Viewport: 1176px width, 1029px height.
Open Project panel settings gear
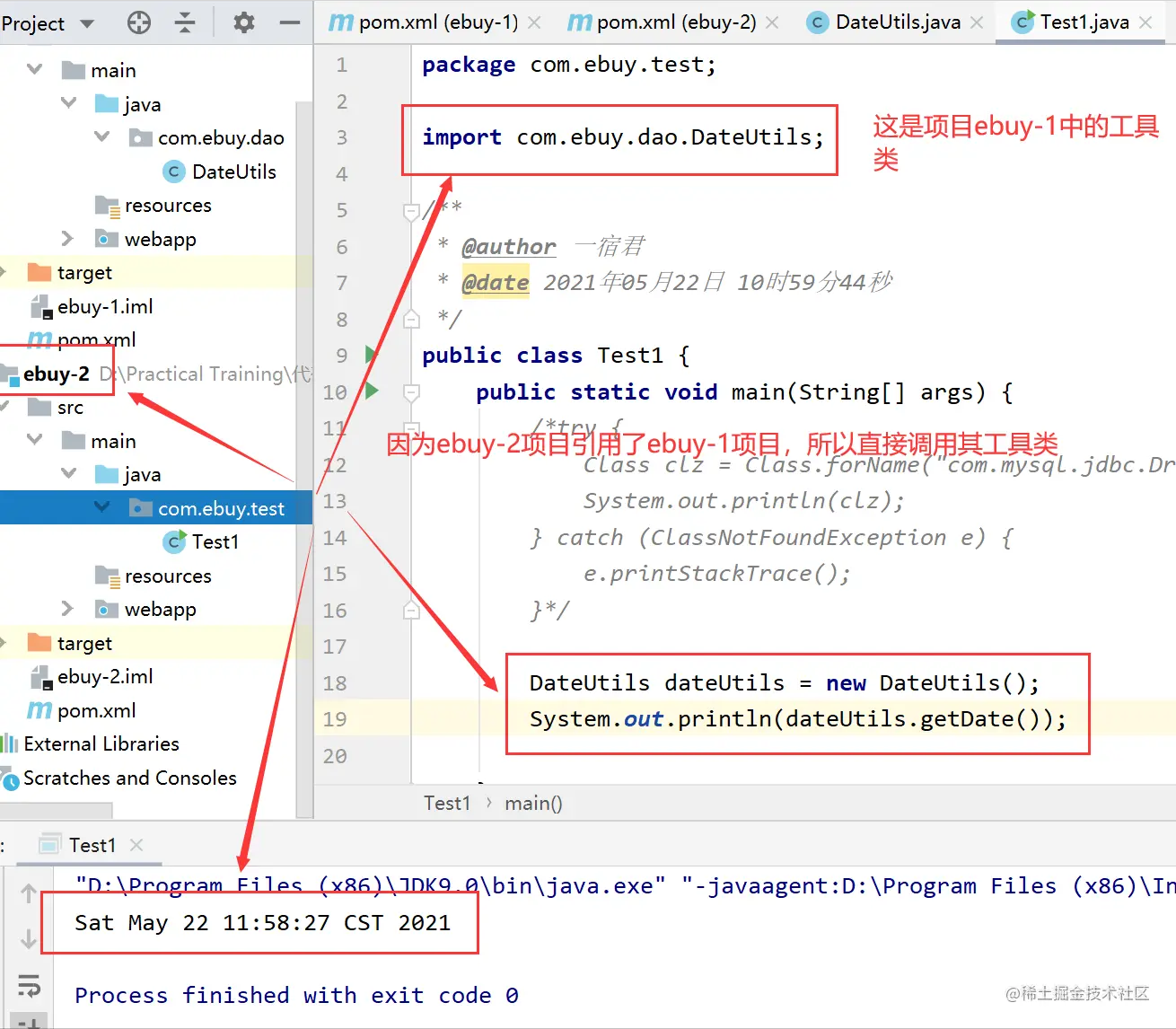(243, 22)
